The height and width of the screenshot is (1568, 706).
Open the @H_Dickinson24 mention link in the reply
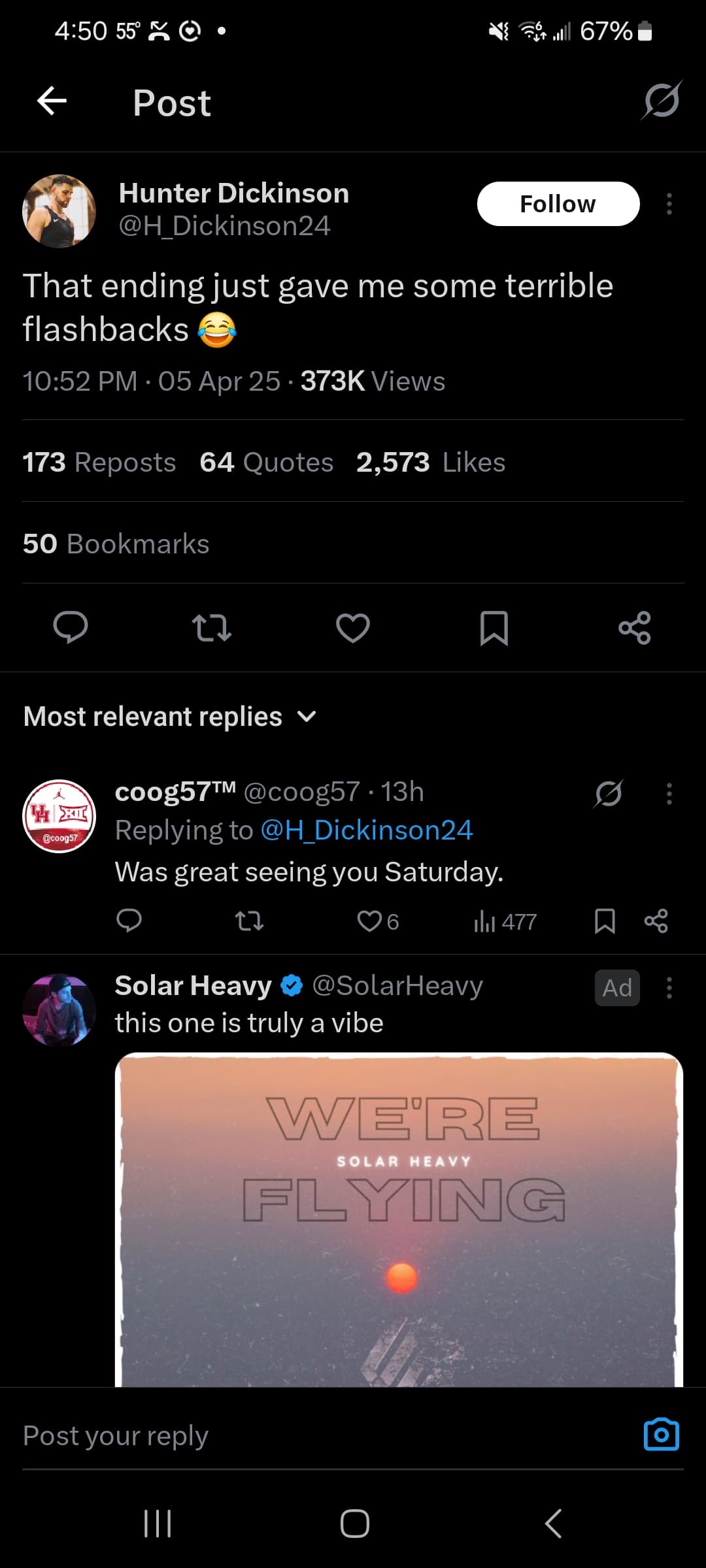tap(366, 830)
